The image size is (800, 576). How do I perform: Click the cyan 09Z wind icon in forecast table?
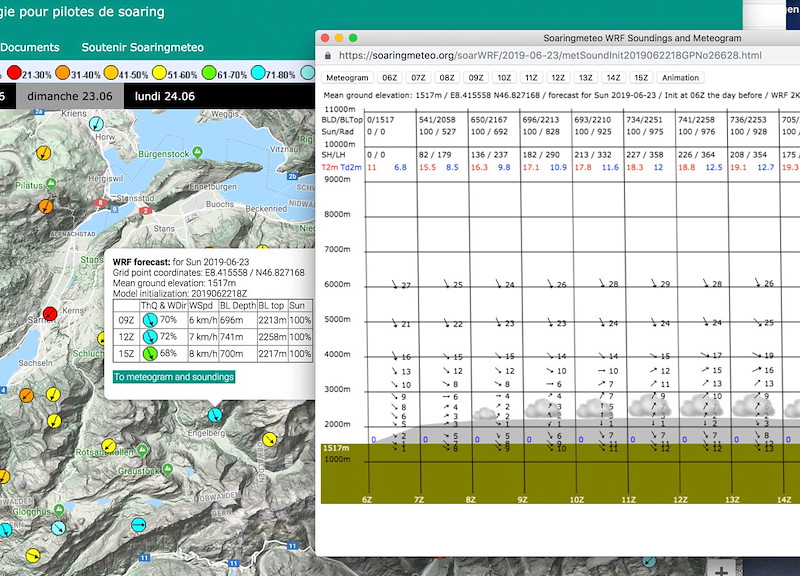coord(149,320)
